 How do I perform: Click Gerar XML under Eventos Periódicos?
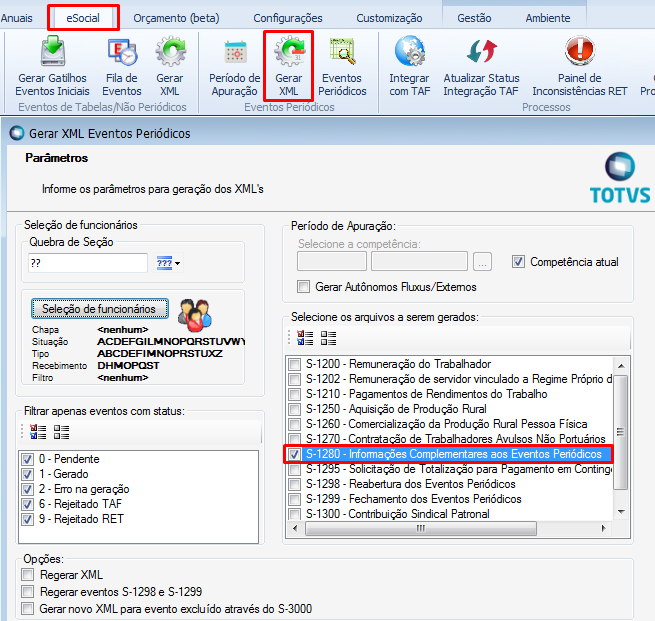tap(289, 66)
